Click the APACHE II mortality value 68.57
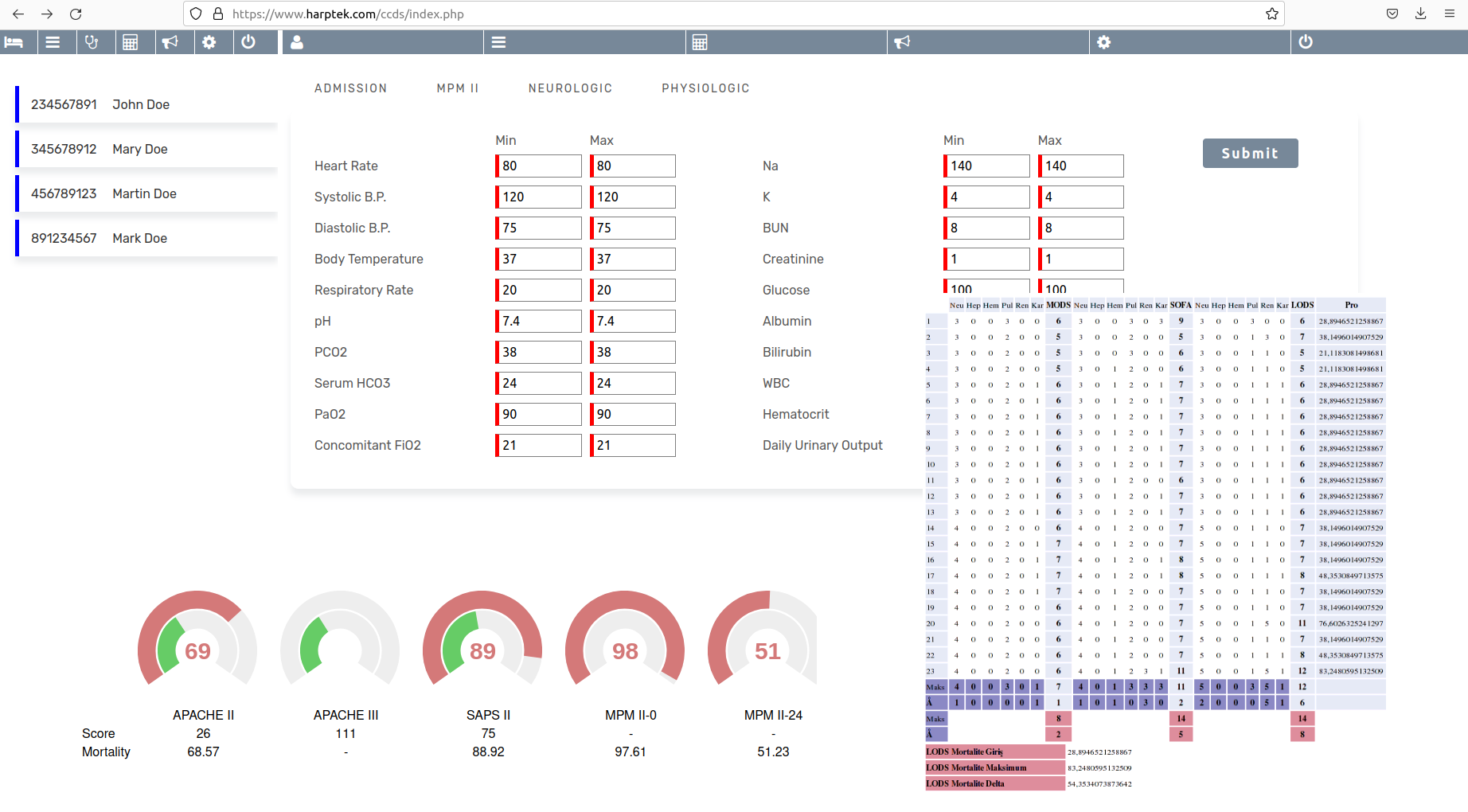Viewport: 1468px width, 812px height. [203, 751]
